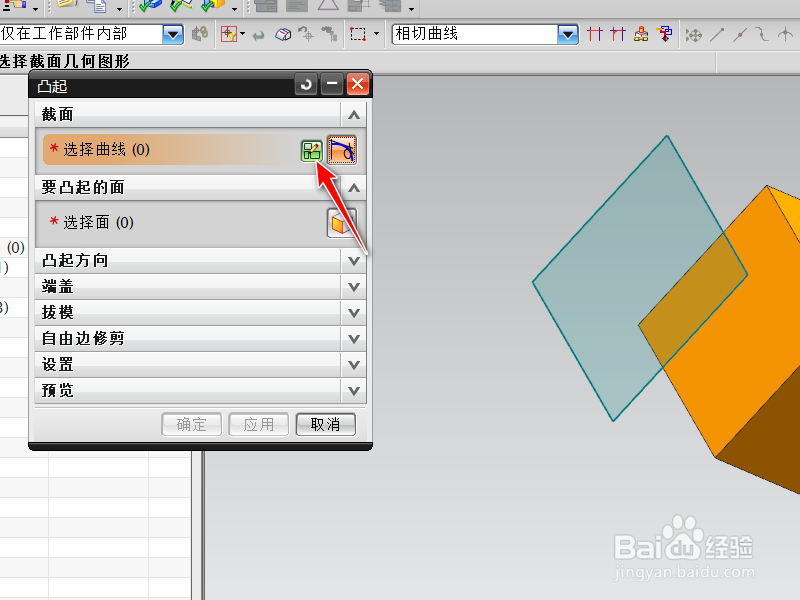Close the 凸起 dialog with red X
800x600 pixels.
[x=358, y=84]
